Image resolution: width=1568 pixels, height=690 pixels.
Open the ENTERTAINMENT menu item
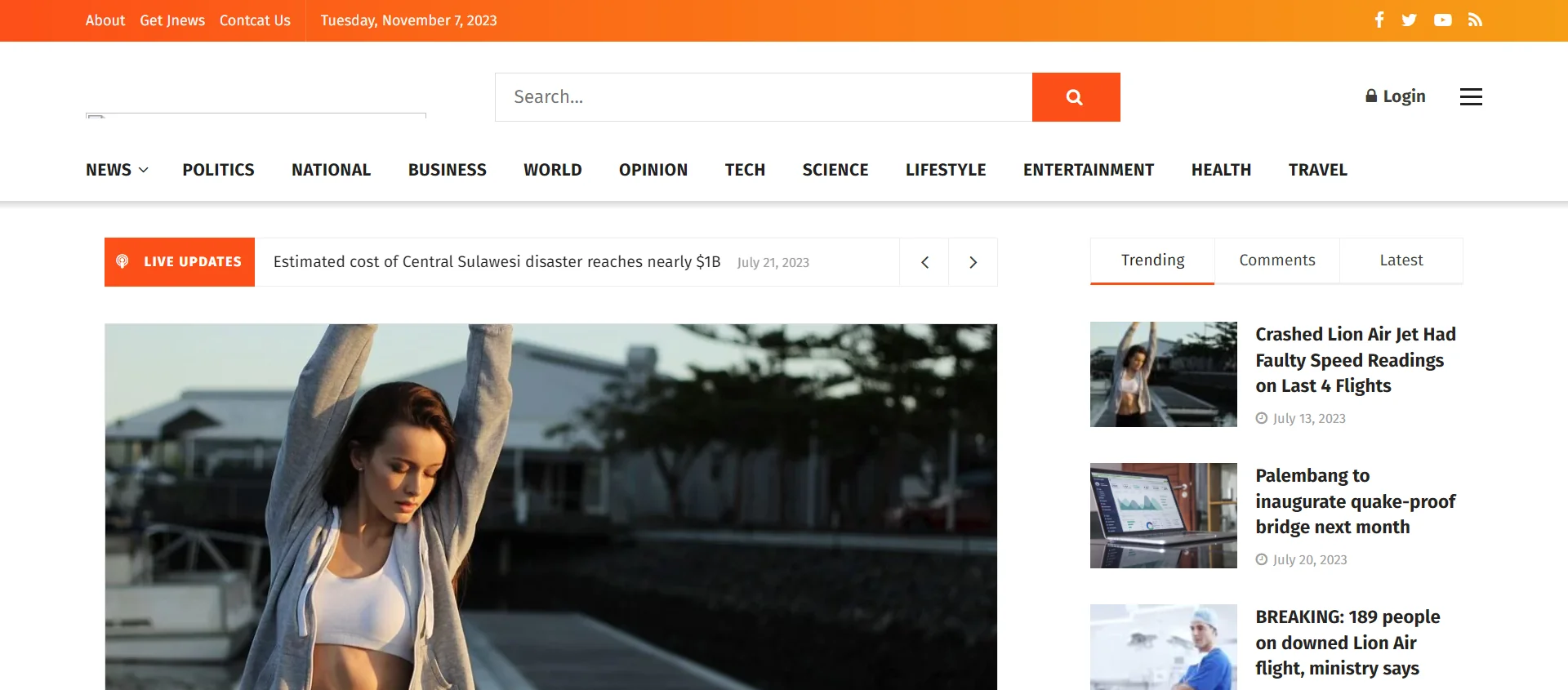pyautogui.click(x=1089, y=170)
